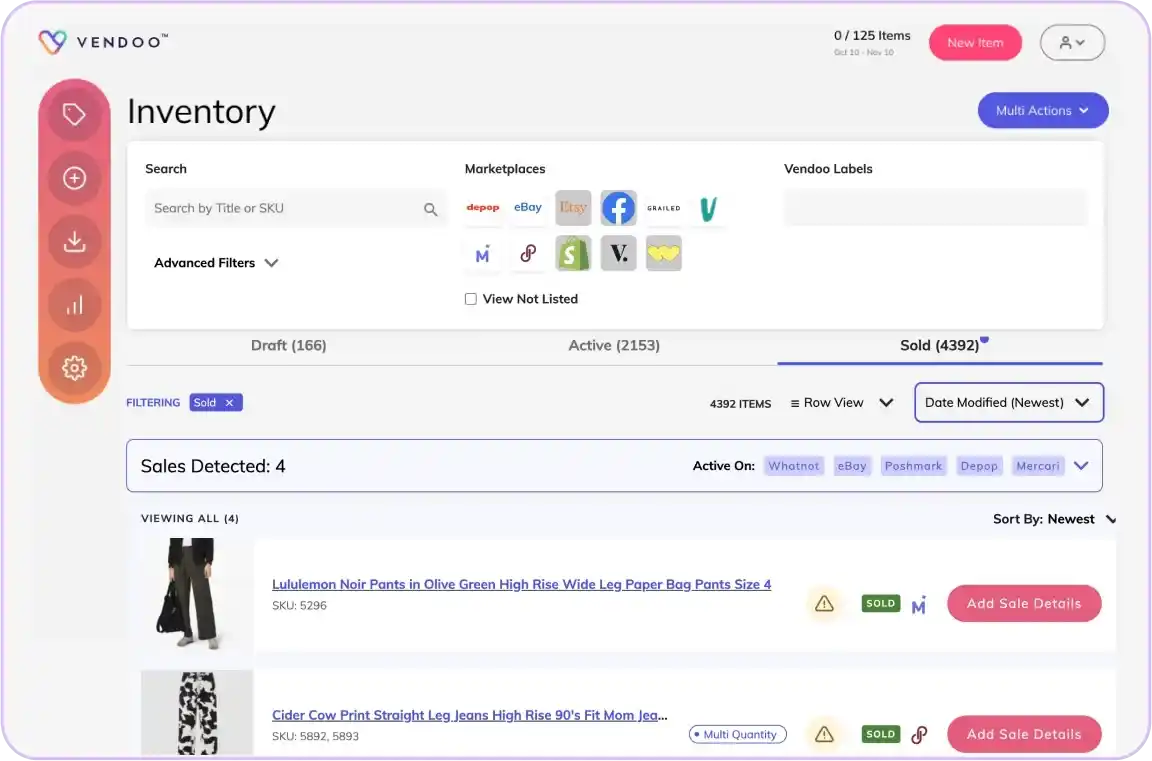Open the analytics bar-chart icon in the sidebar
Viewport: 1152px width, 761px height.
click(74, 304)
